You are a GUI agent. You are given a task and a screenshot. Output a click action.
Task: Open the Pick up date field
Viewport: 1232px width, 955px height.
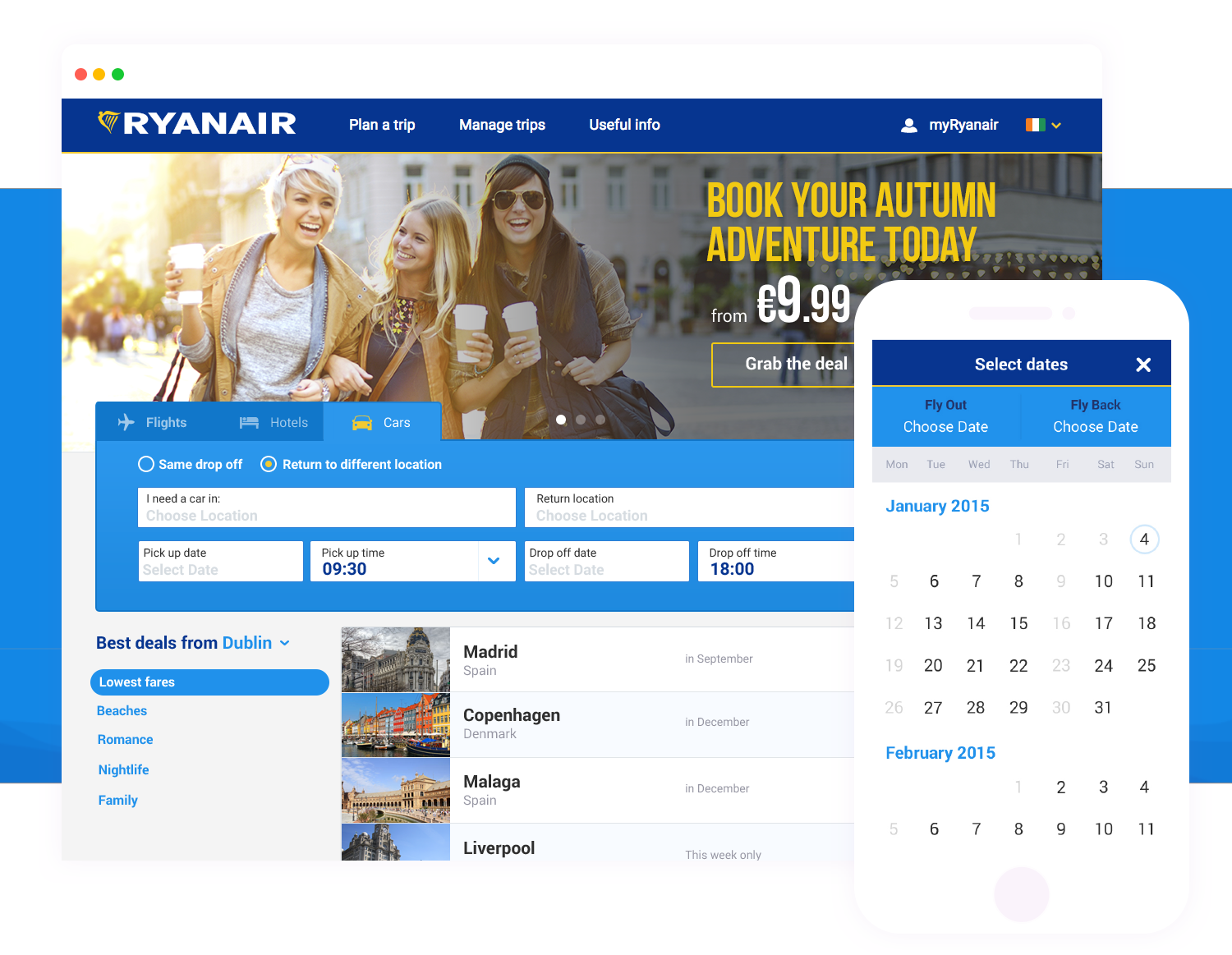tap(221, 561)
